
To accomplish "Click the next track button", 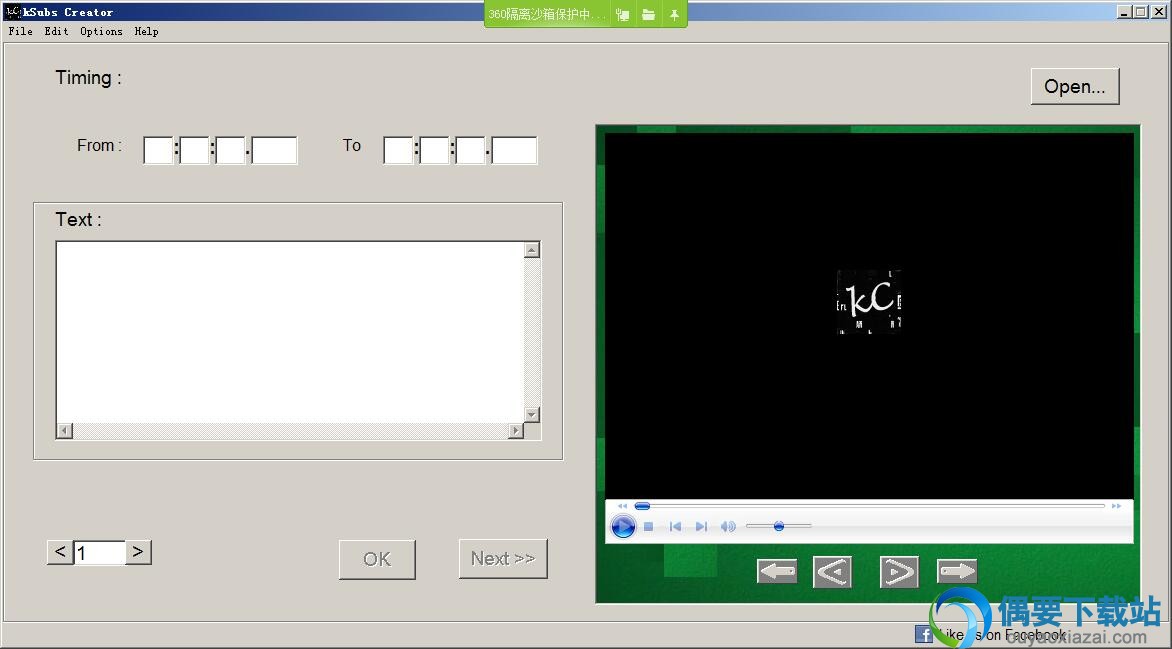I will [x=701, y=526].
